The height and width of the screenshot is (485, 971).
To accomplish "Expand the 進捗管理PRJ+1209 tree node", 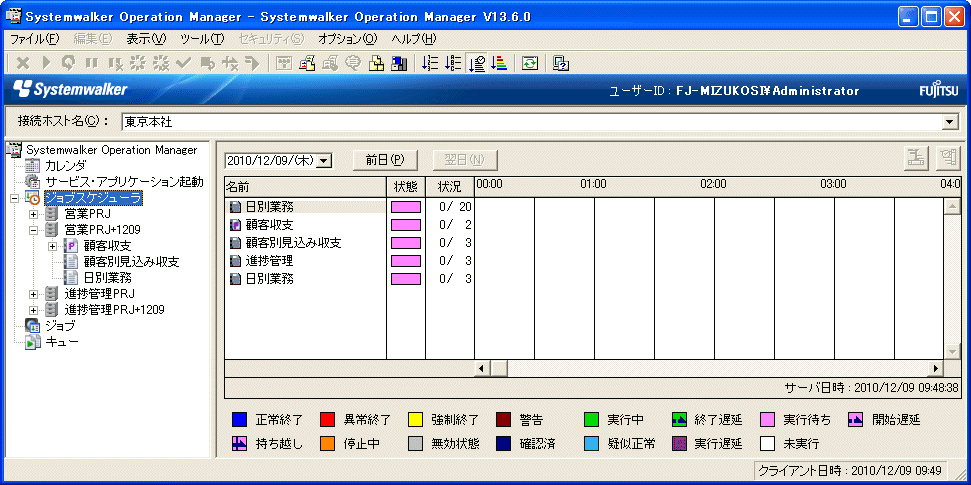I will coord(33,309).
